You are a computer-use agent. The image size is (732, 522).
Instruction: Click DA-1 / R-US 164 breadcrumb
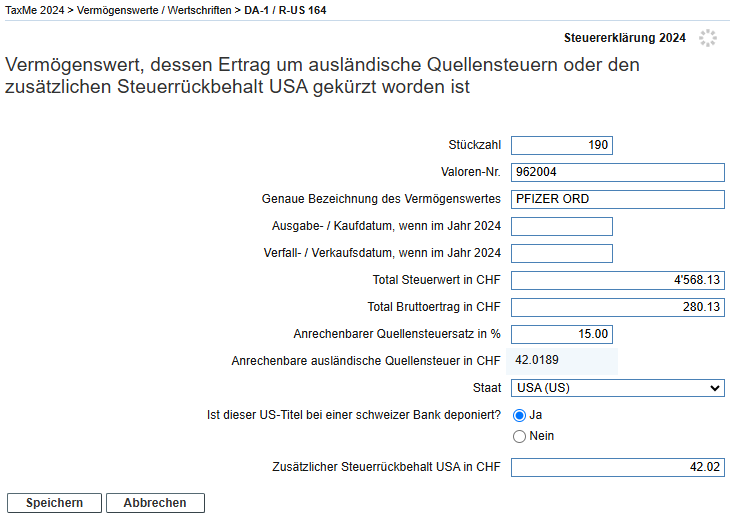(285, 10)
